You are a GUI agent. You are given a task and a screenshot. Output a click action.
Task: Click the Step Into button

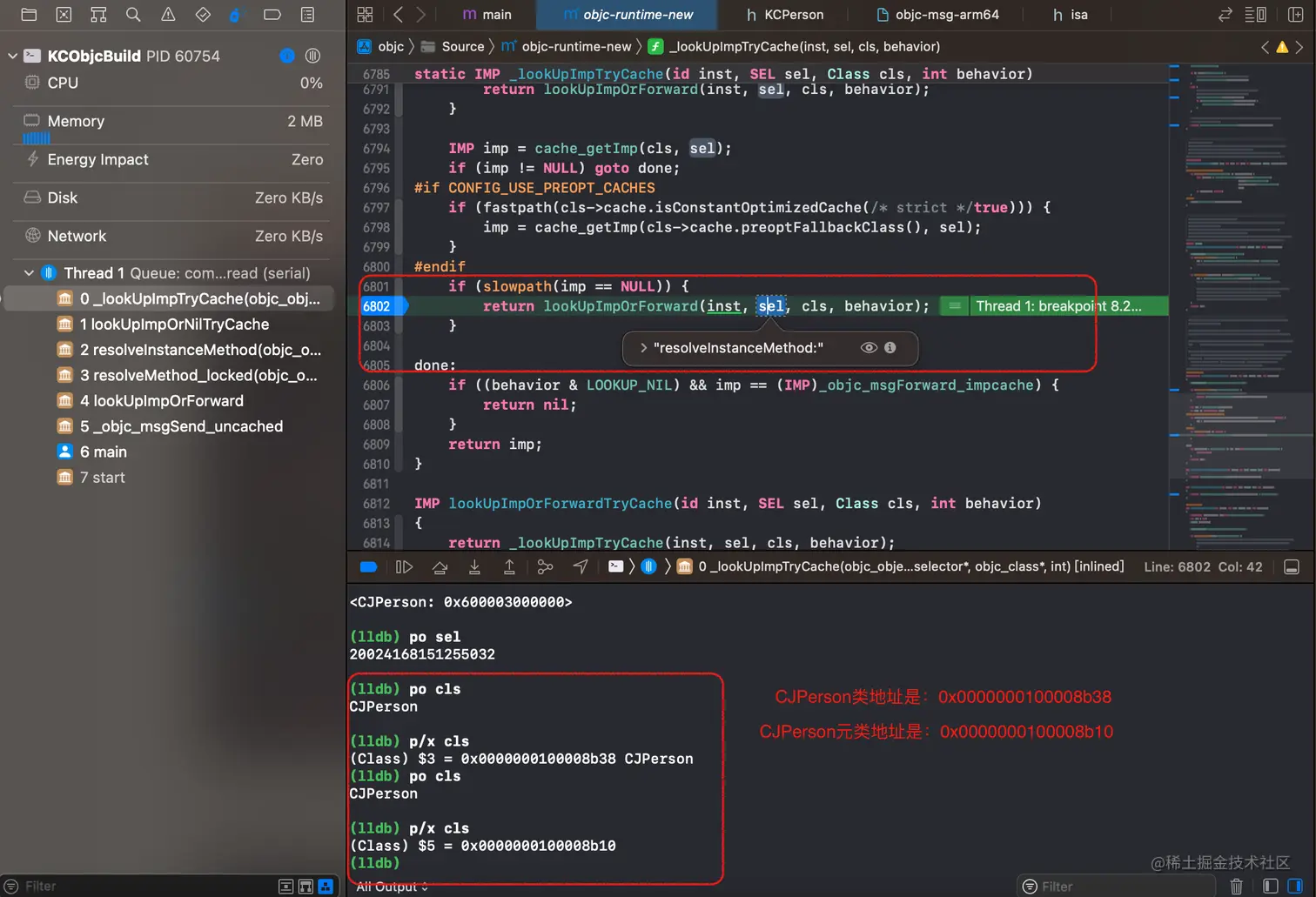coord(474,566)
